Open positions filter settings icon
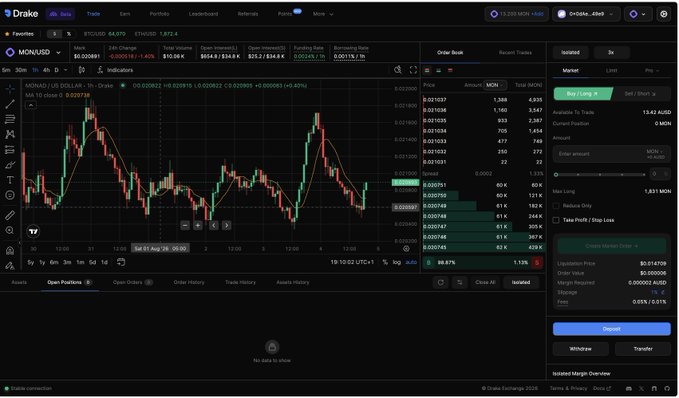679x398 pixels. (459, 282)
